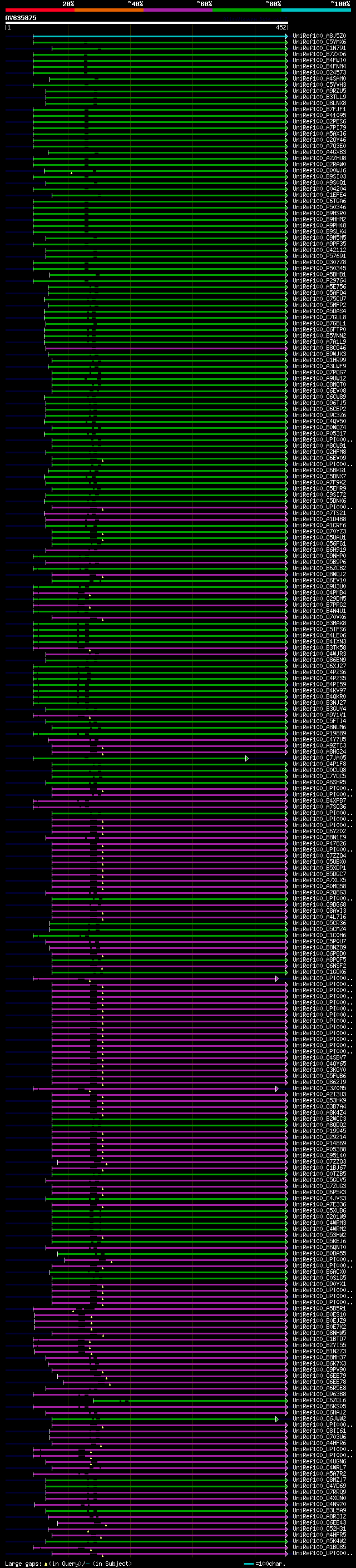
Task: Select hit label UniRef100_P05317
Action: pyautogui.click(x=319, y=433)
